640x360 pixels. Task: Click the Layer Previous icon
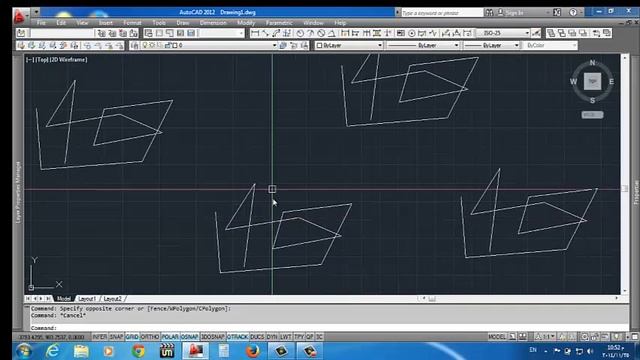(293, 45)
